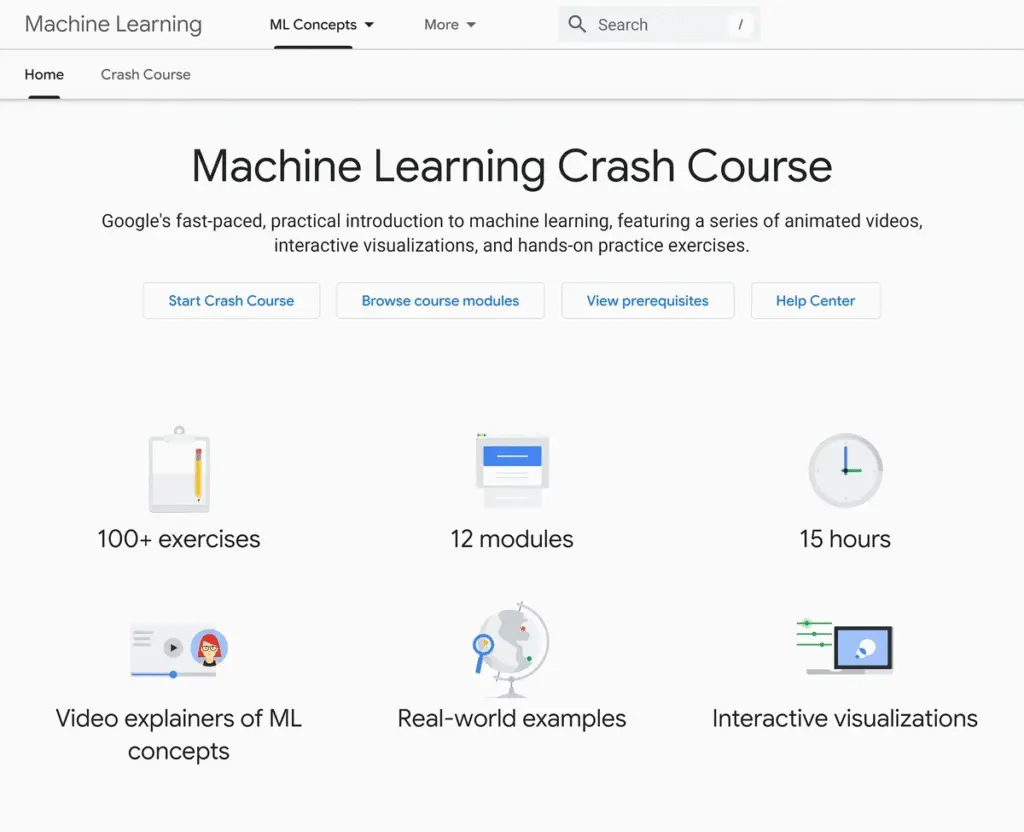Screen dimensions: 1024x832
Task: Switch to the Crash Course tab
Action: tap(146, 74)
